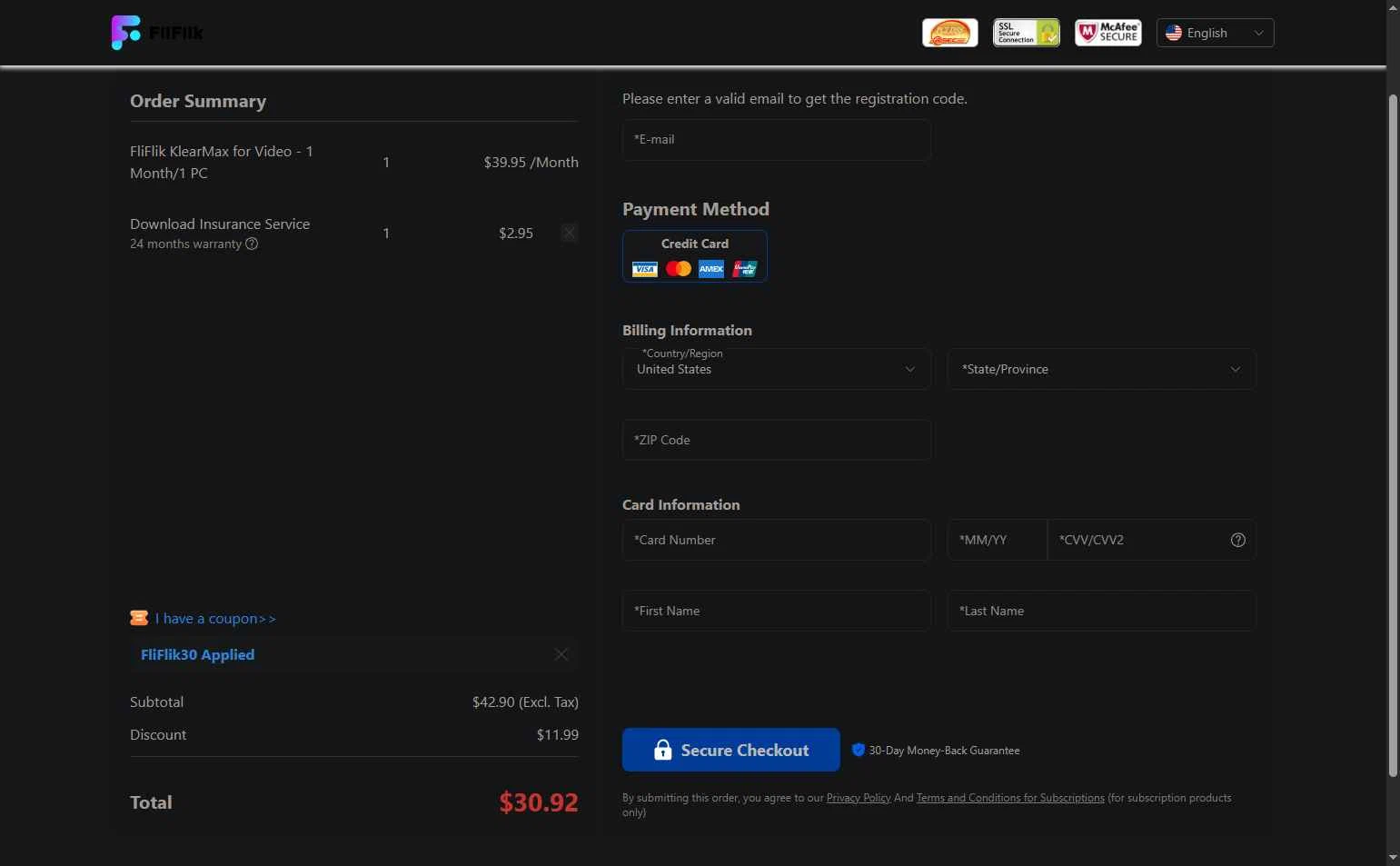Select the Credit Card payment method

(695, 255)
